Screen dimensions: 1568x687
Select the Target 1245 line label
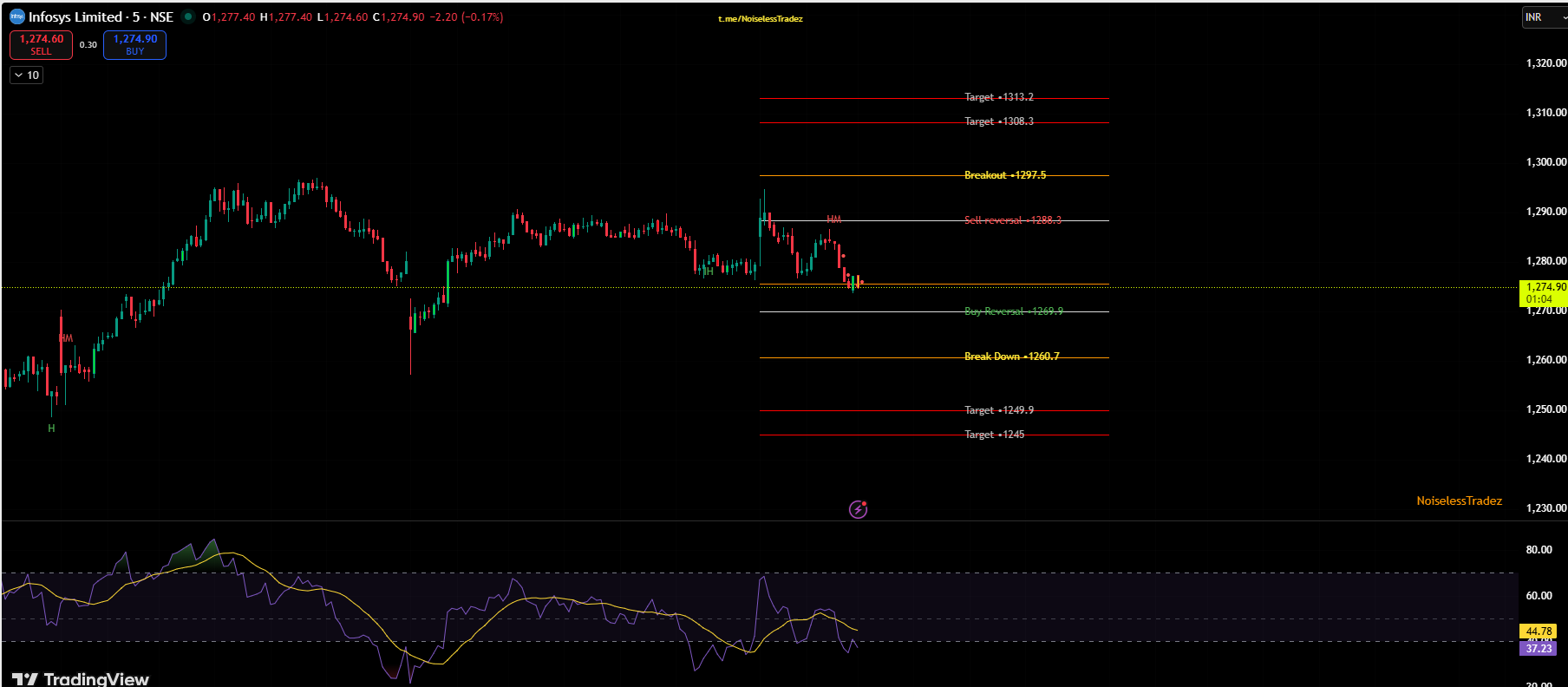click(995, 435)
